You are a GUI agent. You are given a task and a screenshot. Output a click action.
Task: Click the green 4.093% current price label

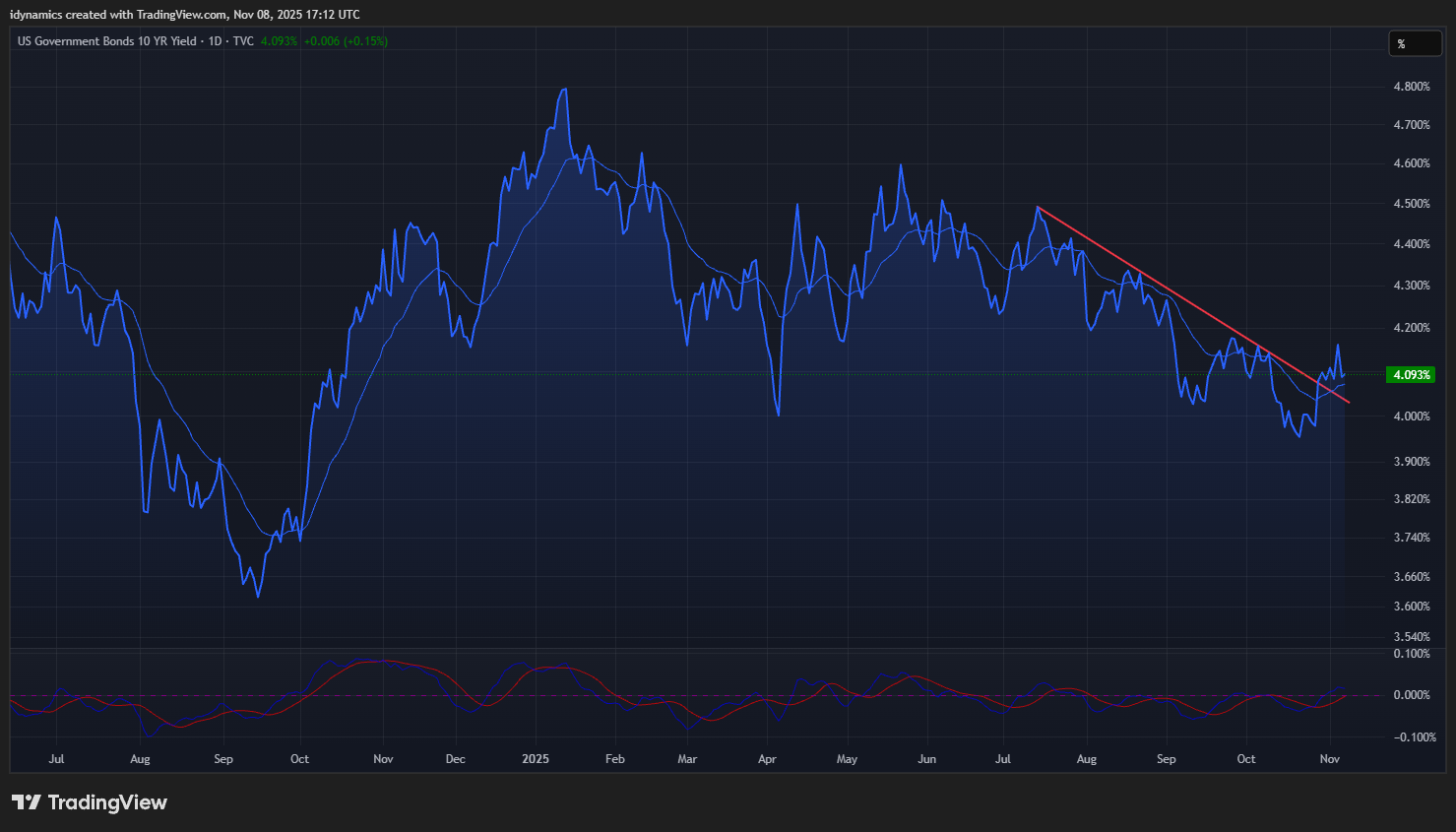tap(1411, 374)
